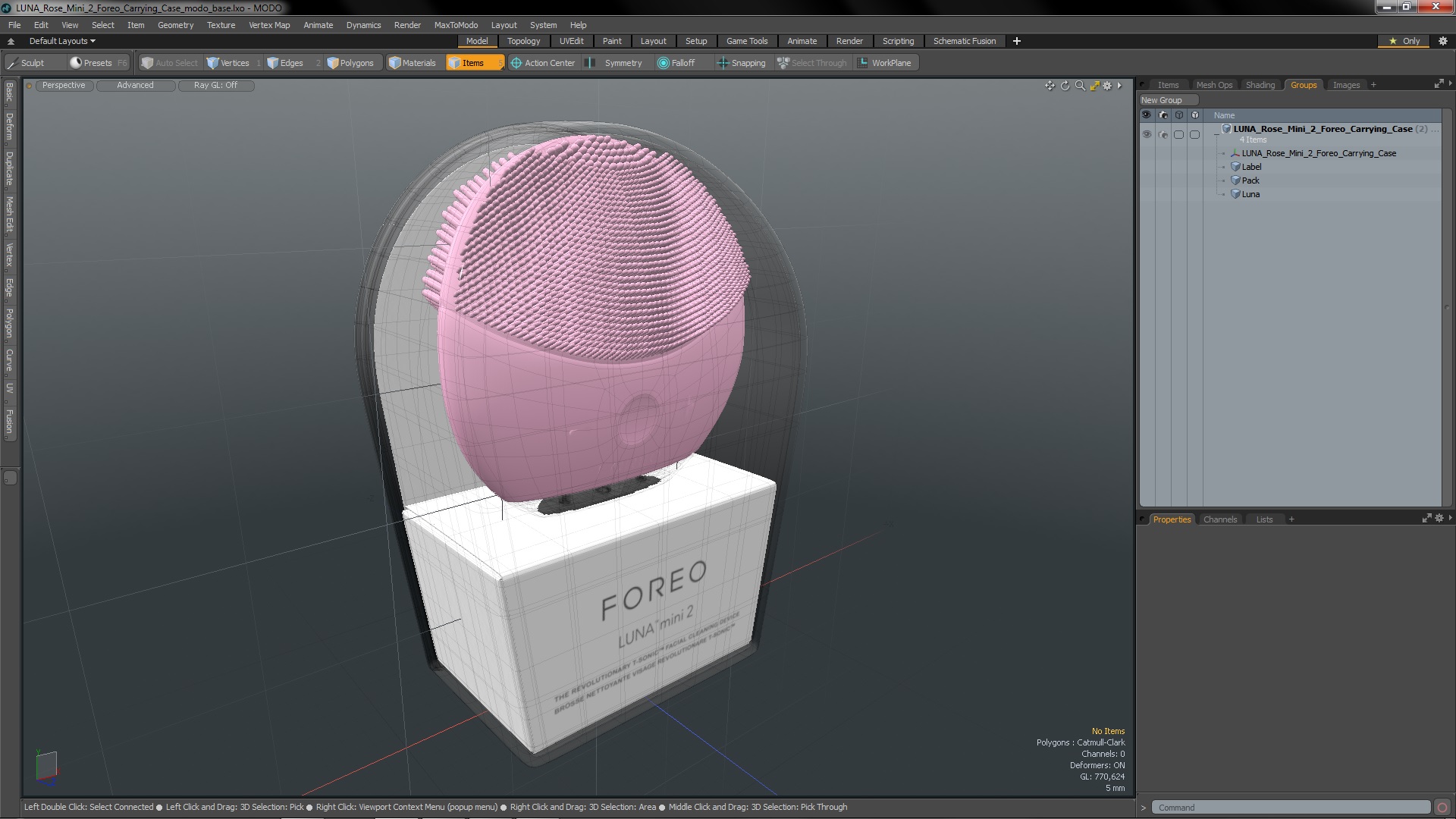Open the Channels tab
This screenshot has height=819, width=1456.
coord(1220,519)
